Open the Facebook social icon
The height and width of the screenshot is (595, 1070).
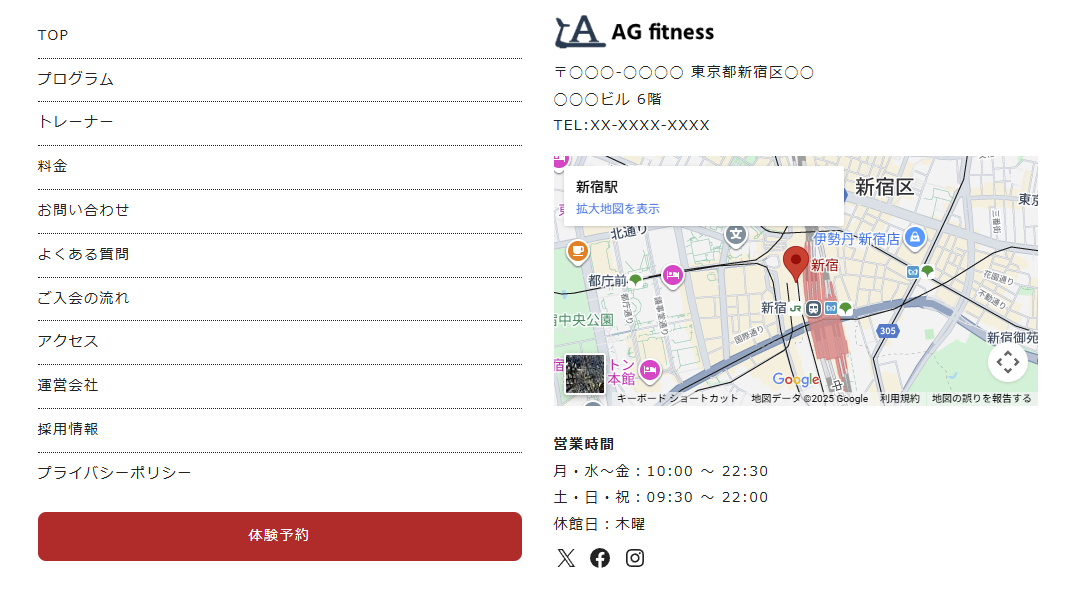tap(600, 558)
